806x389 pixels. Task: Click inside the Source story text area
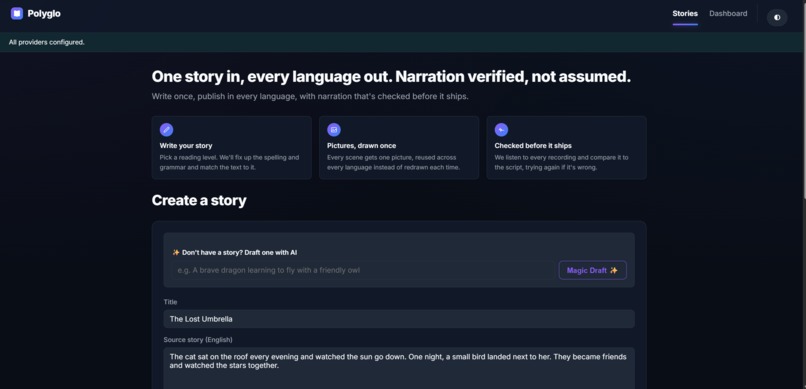click(x=399, y=368)
